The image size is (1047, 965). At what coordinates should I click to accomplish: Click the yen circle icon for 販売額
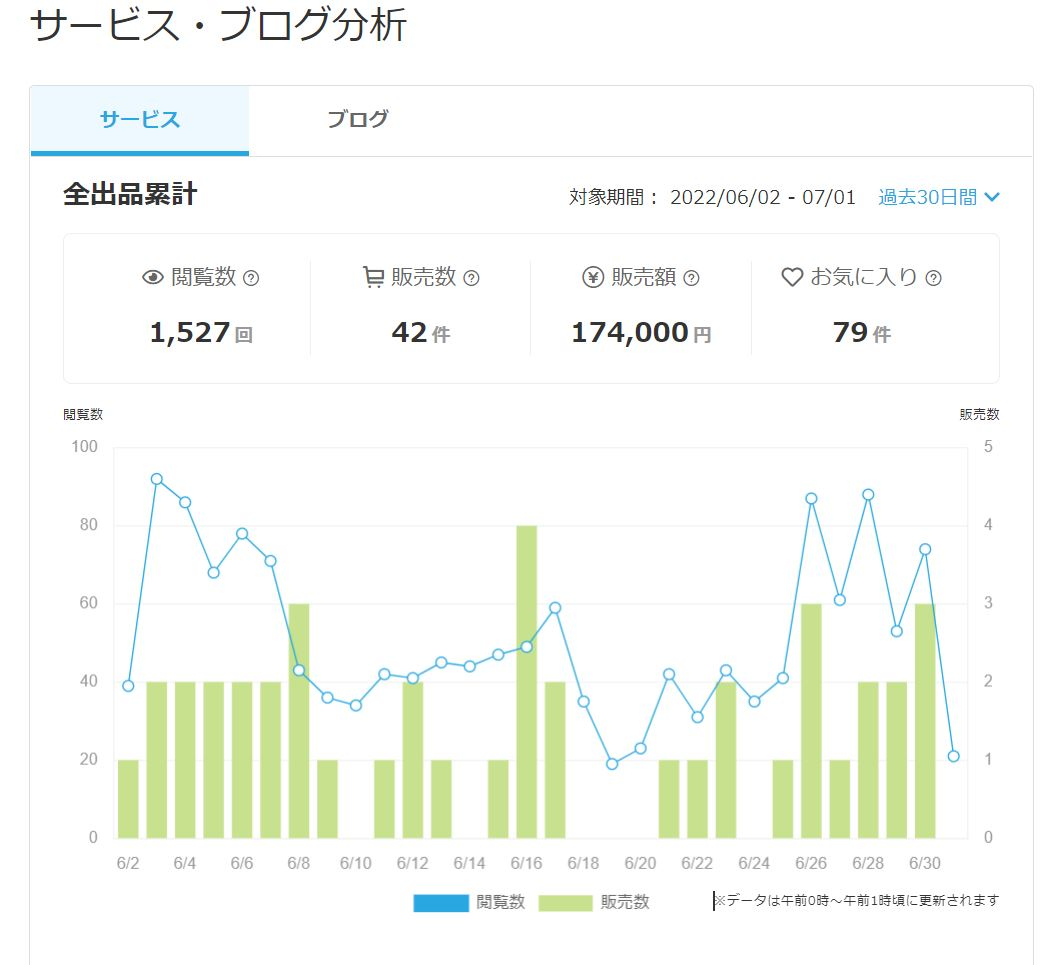(x=593, y=277)
